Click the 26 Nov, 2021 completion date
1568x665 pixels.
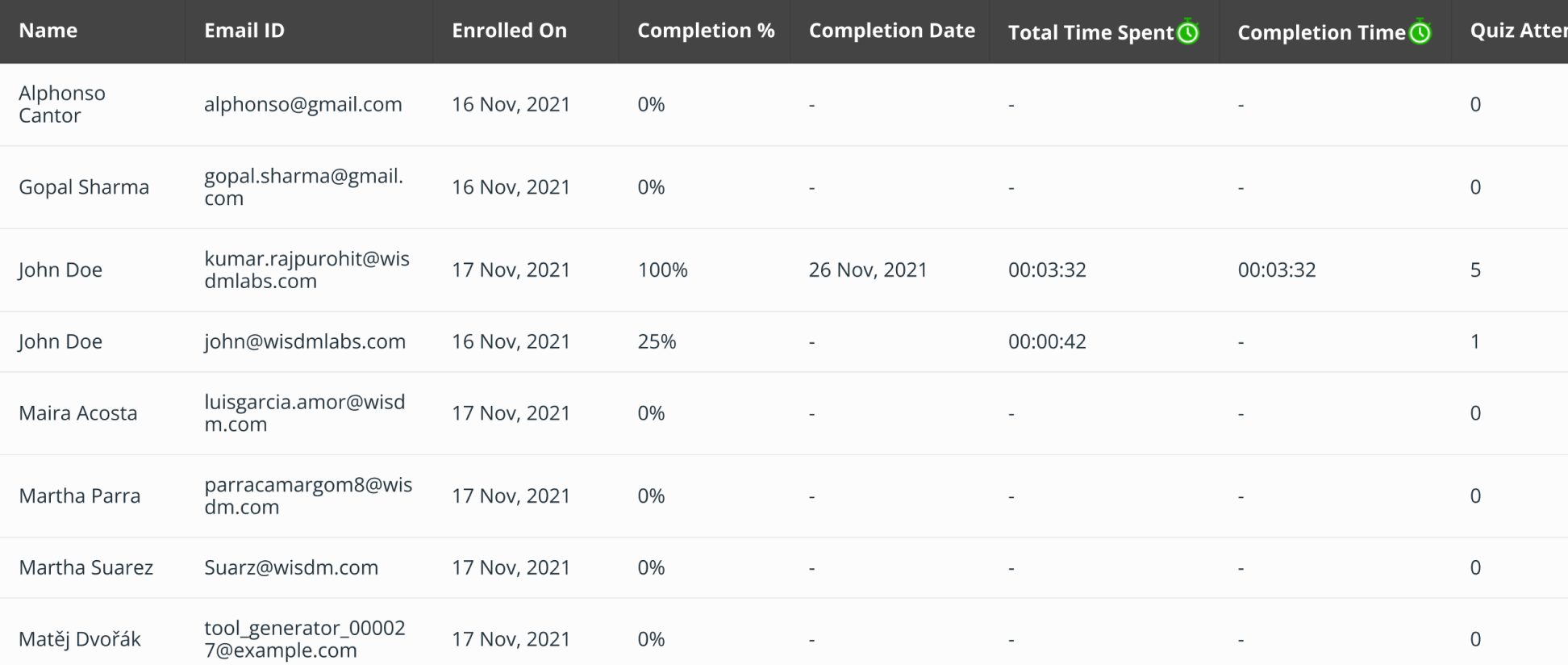click(x=868, y=270)
